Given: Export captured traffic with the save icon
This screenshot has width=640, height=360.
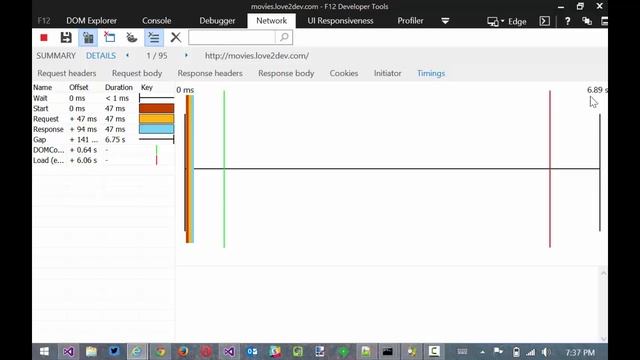Looking at the screenshot, I should [66, 38].
